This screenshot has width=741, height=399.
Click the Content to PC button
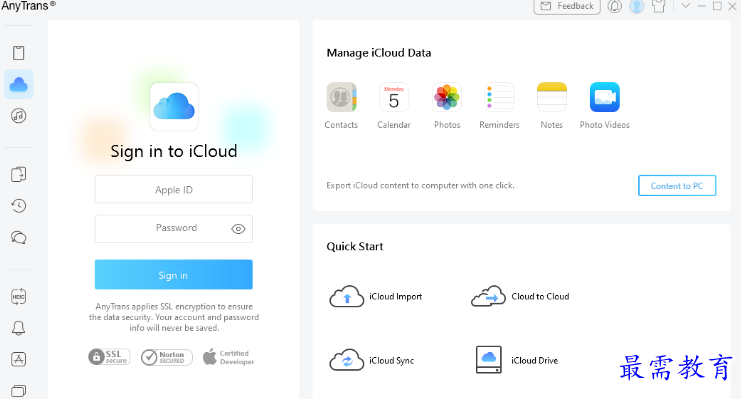[x=677, y=186]
